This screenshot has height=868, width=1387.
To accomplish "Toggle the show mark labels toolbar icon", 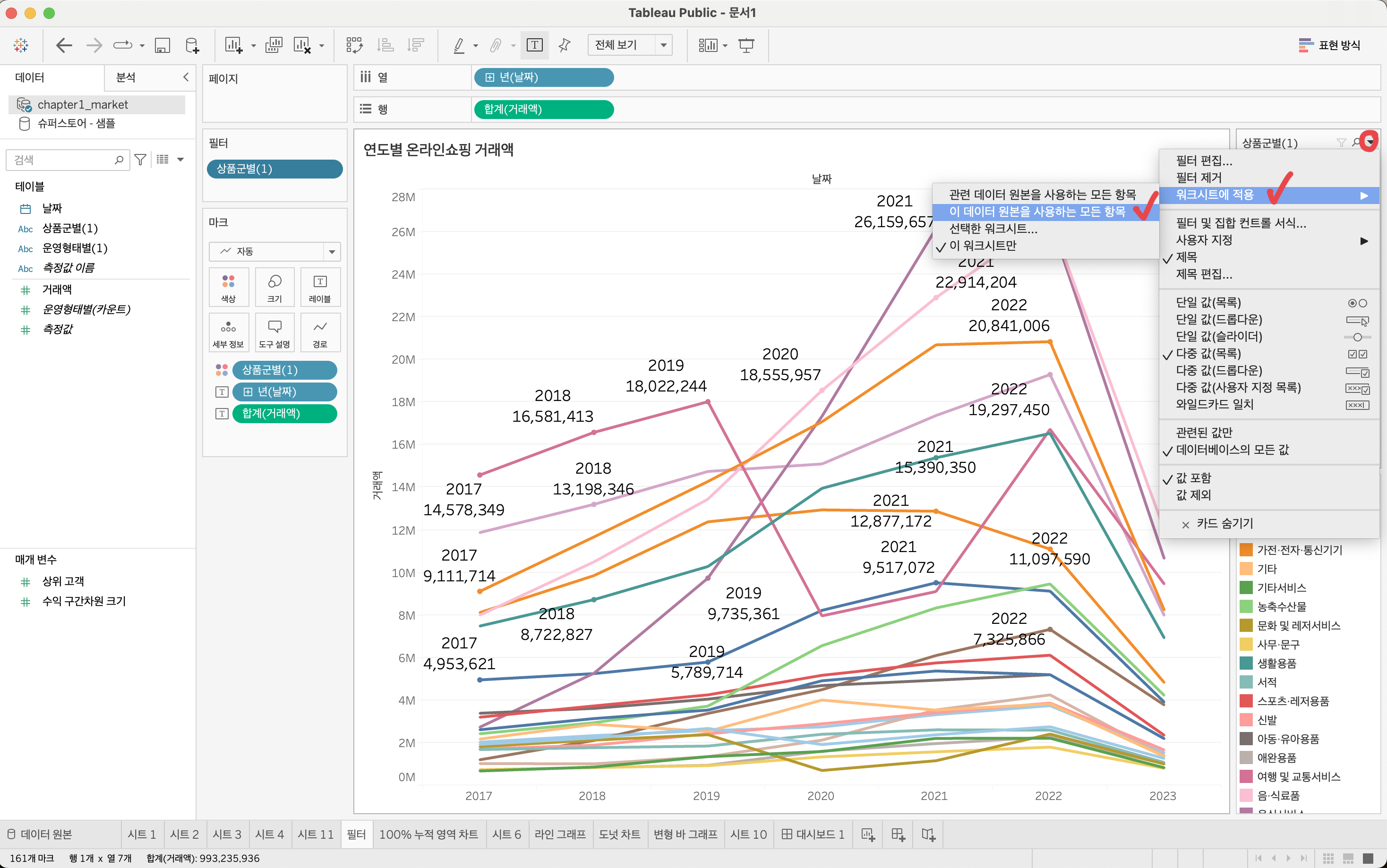I will pyautogui.click(x=534, y=45).
